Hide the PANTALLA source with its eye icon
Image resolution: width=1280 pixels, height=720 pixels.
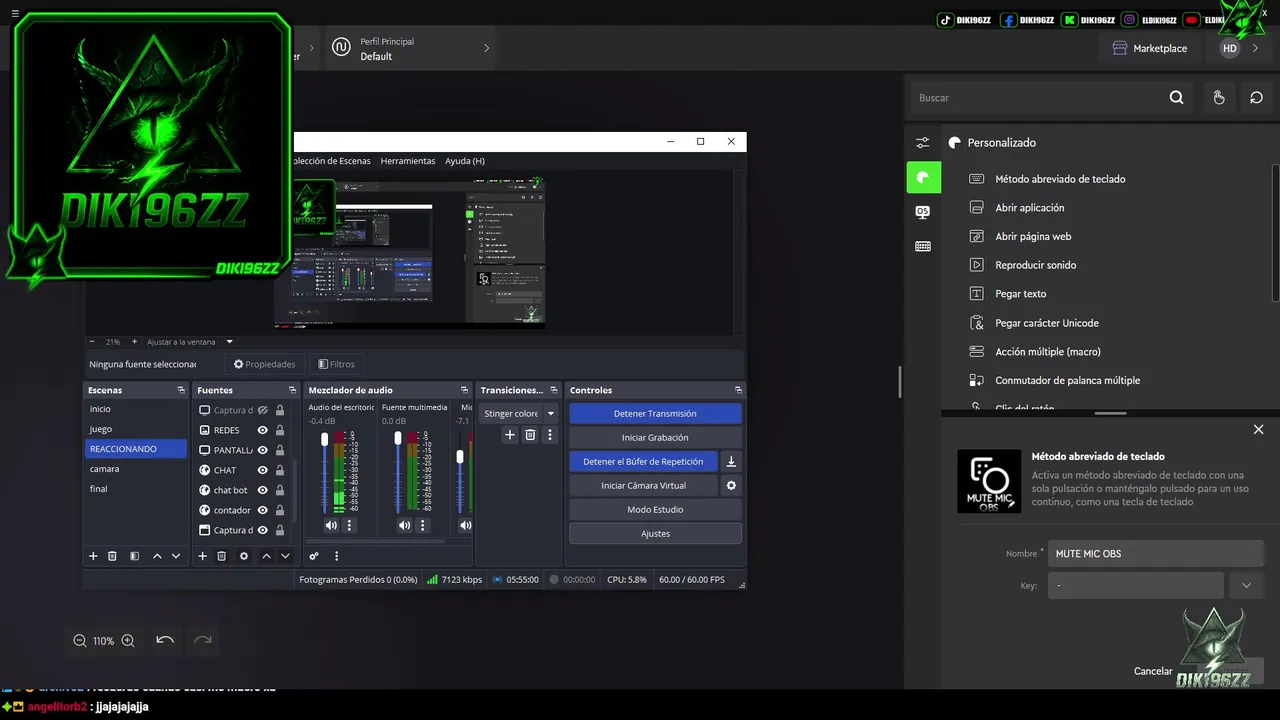262,450
